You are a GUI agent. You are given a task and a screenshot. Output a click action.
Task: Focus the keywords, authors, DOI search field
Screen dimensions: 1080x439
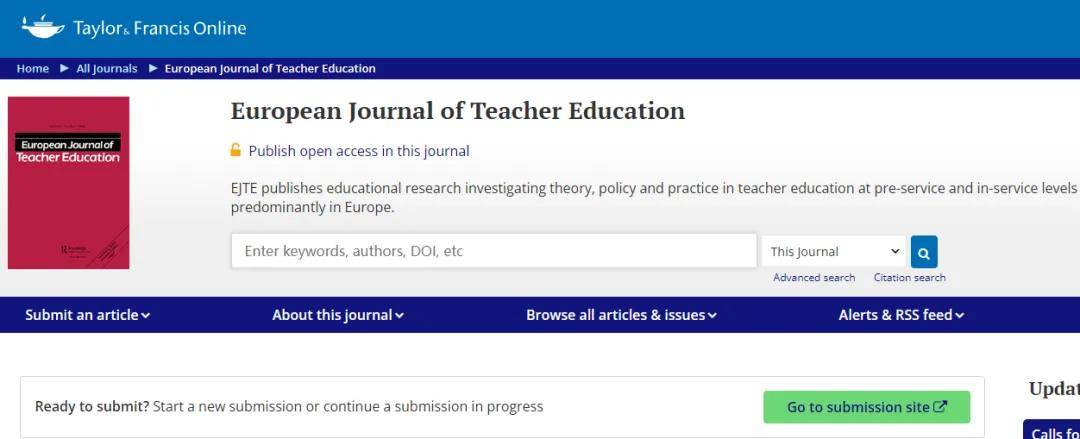[x=493, y=252]
